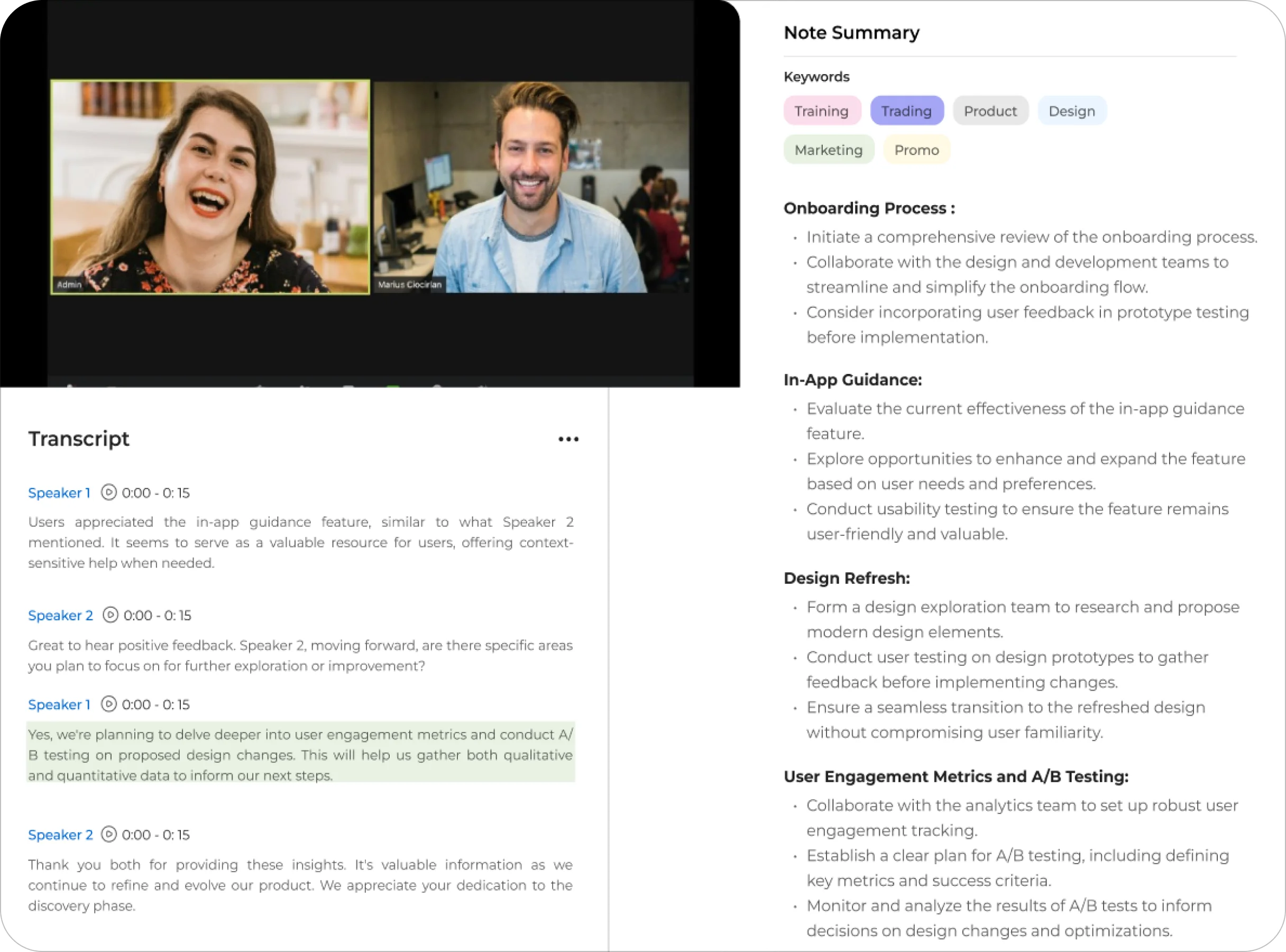This screenshot has width=1286, height=952.
Task: Click the Admin participant video tile
Action: [x=210, y=187]
